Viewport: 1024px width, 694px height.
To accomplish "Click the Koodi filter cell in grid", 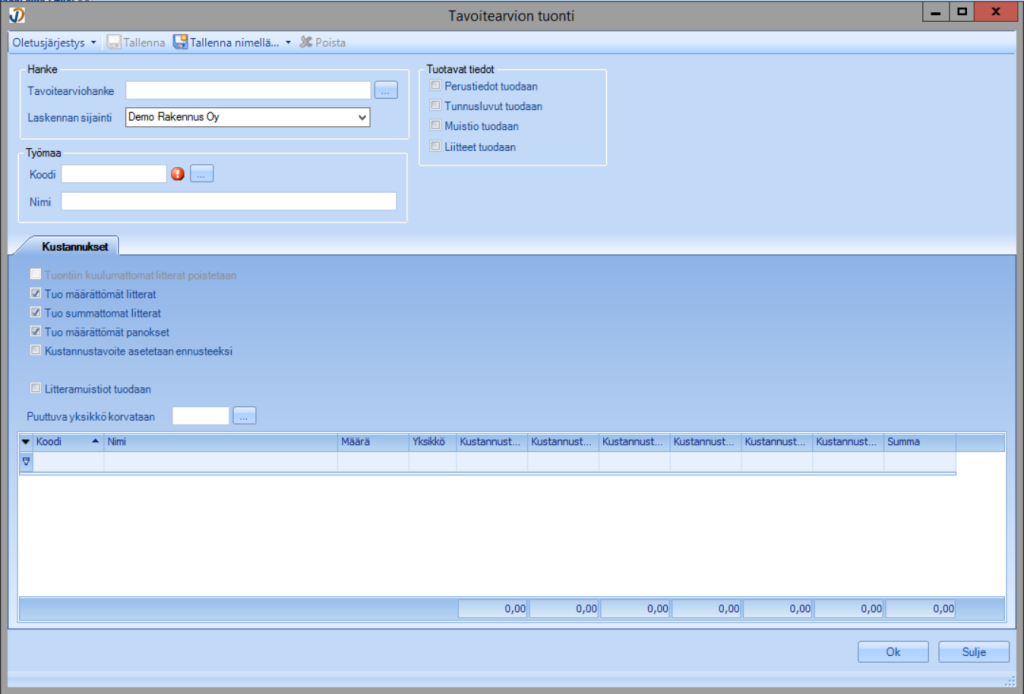I will 68,462.
